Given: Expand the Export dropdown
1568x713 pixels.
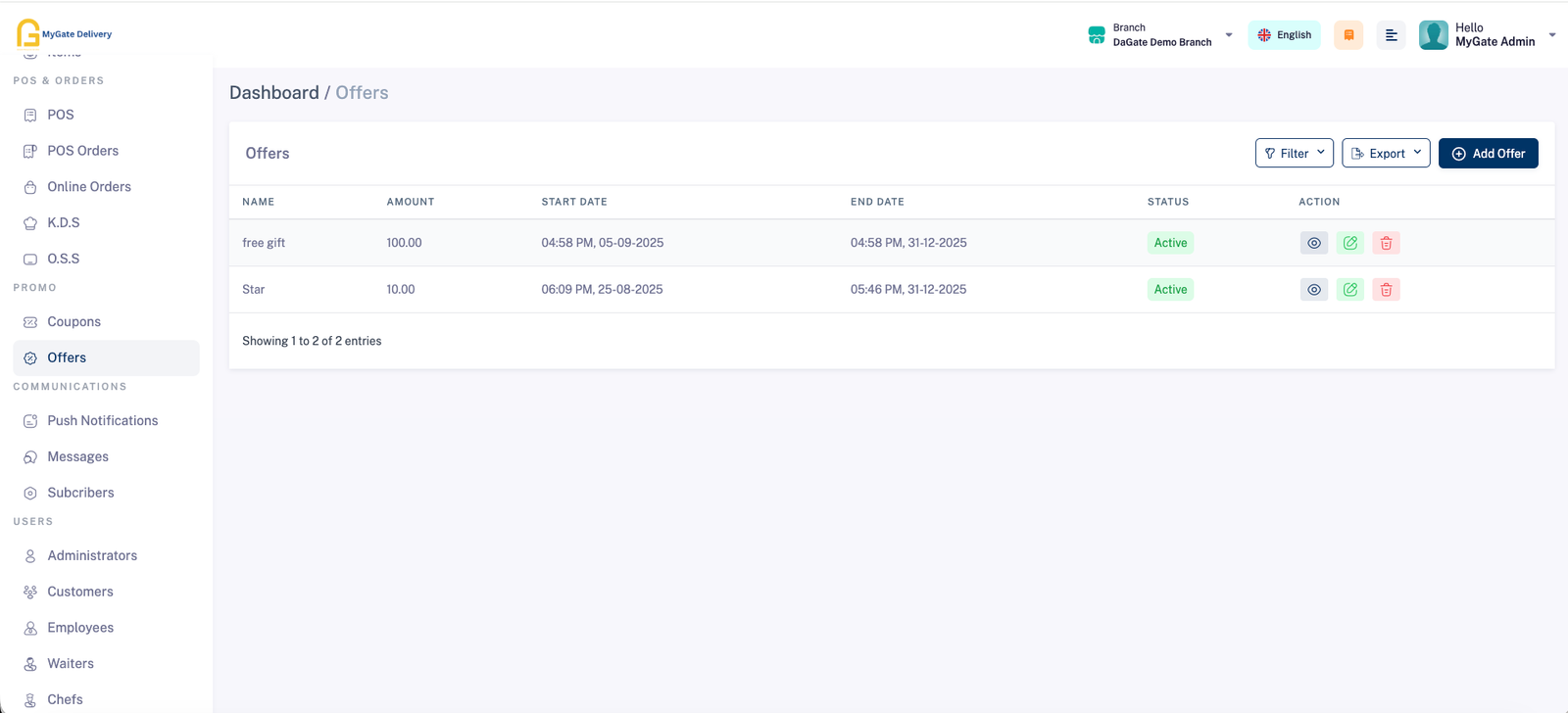Looking at the screenshot, I should tap(1386, 154).
